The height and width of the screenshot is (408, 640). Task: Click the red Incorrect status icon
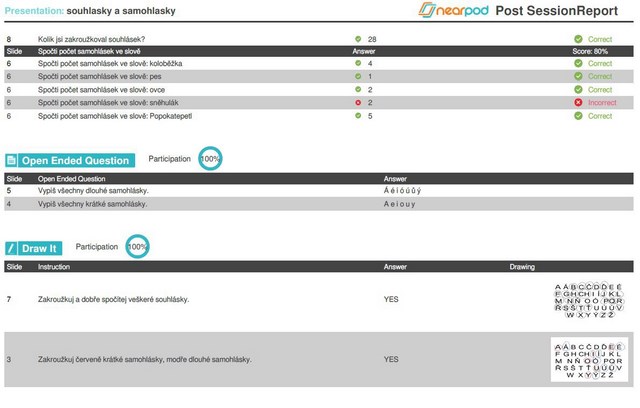pyautogui.click(x=578, y=102)
